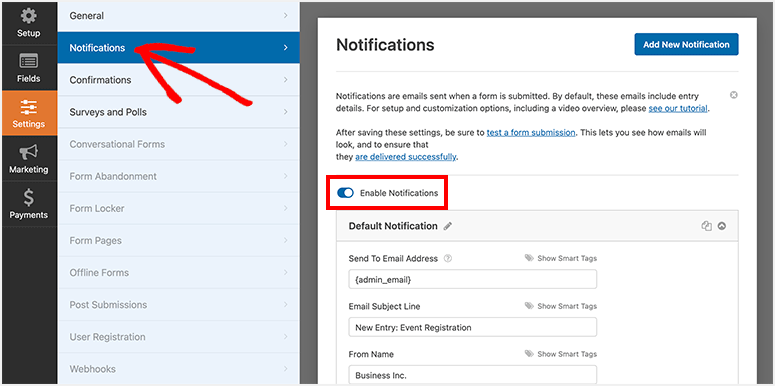Click the chevron on Surveys and Polls row
The width and height of the screenshot is (775, 386).
286,112
